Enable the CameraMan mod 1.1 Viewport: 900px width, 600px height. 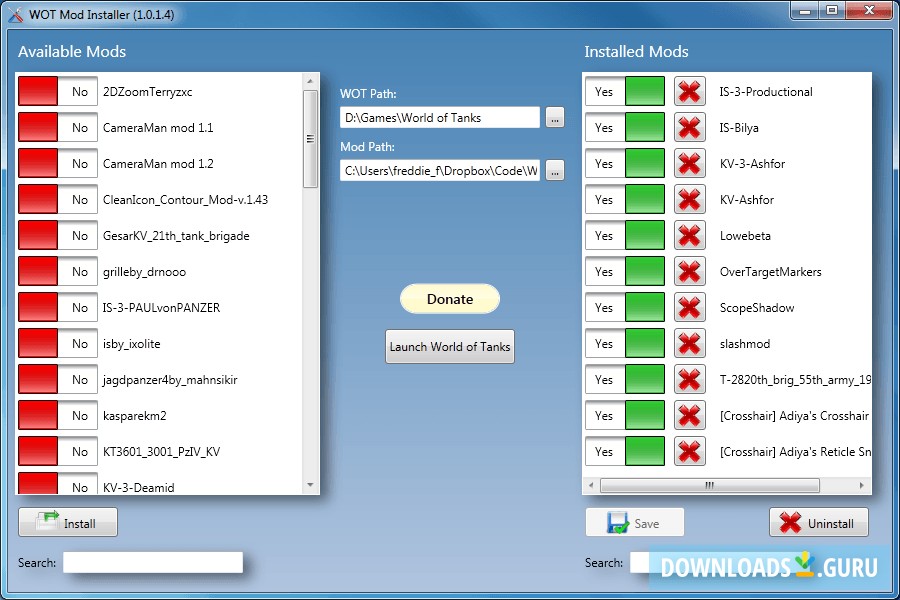click(x=57, y=127)
